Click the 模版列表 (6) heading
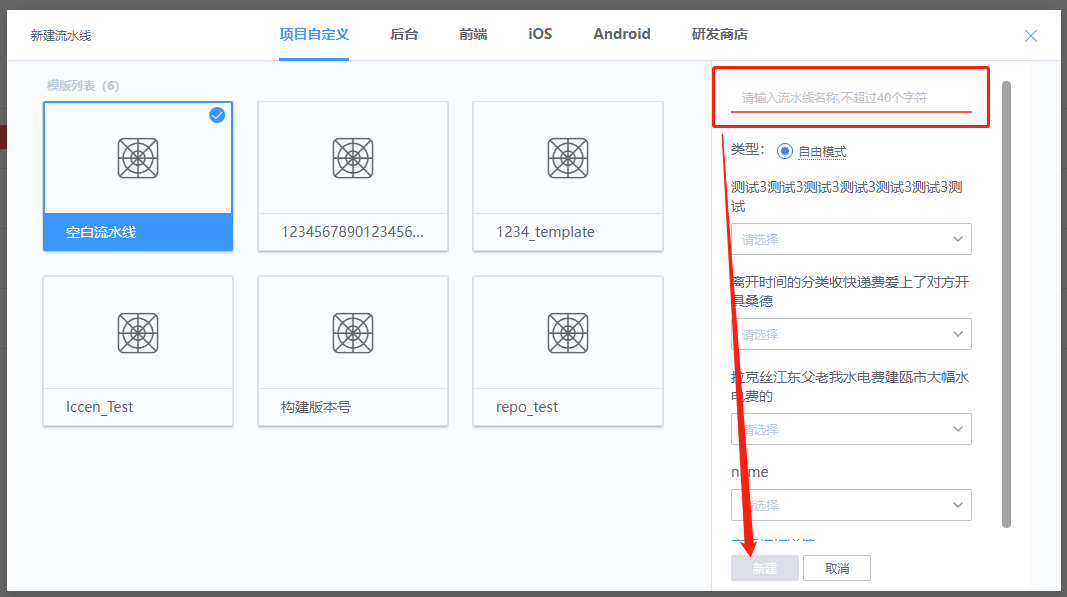 click(83, 86)
